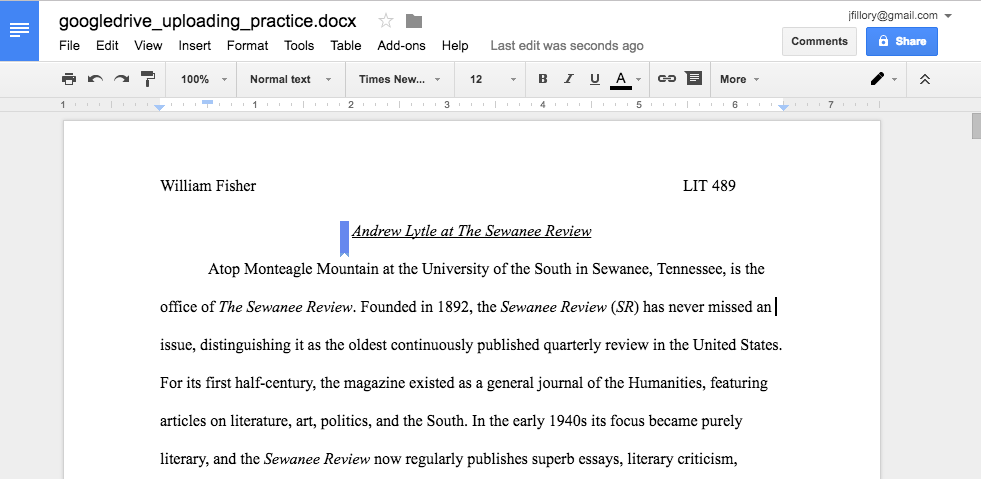Open the Docs home icon
Image resolution: width=981 pixels, height=479 pixels.
[19, 31]
